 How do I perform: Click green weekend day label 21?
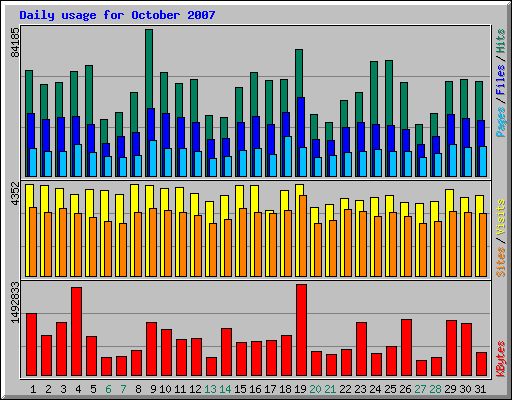(x=330, y=389)
